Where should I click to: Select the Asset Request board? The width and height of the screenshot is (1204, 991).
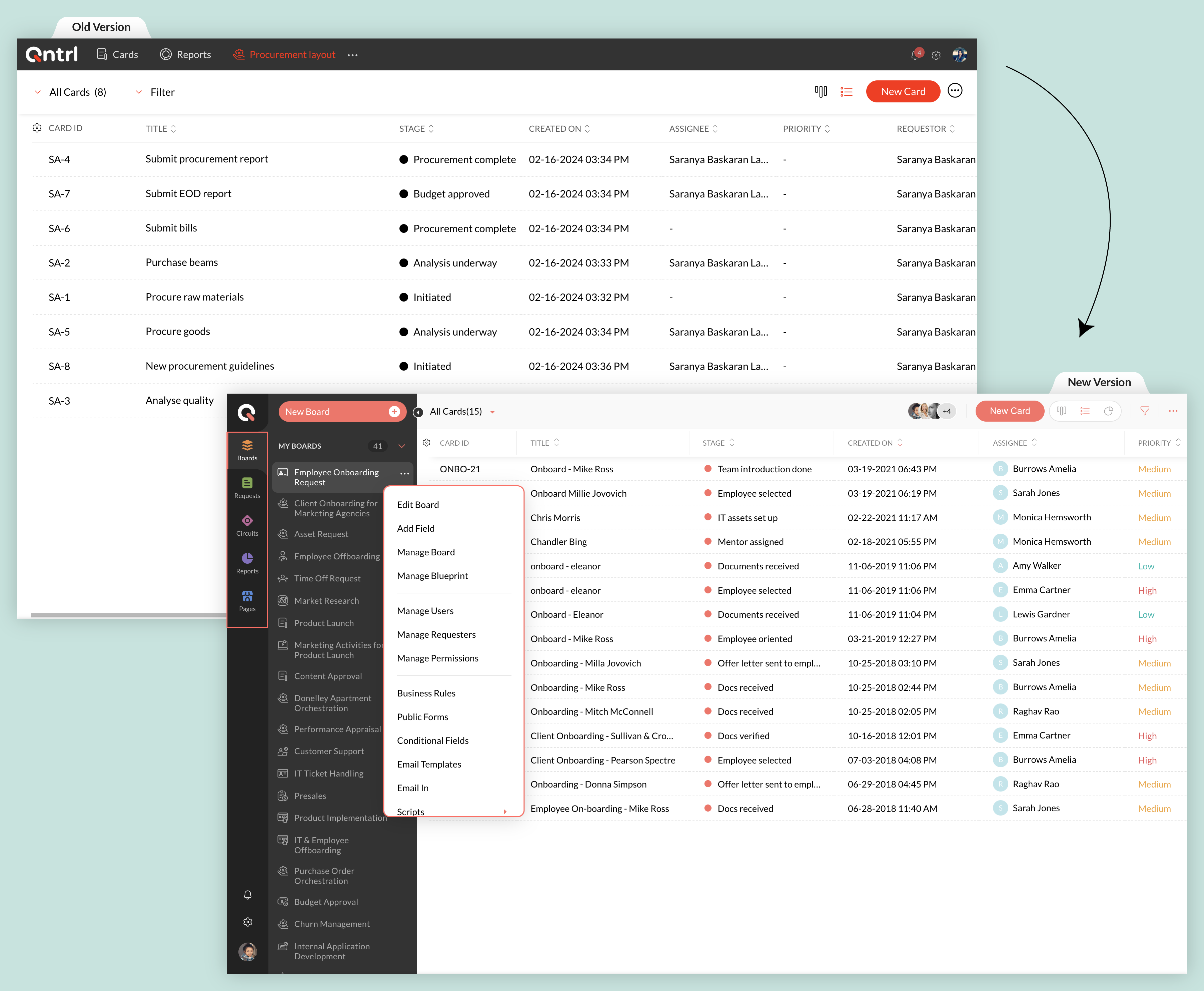pyautogui.click(x=321, y=534)
